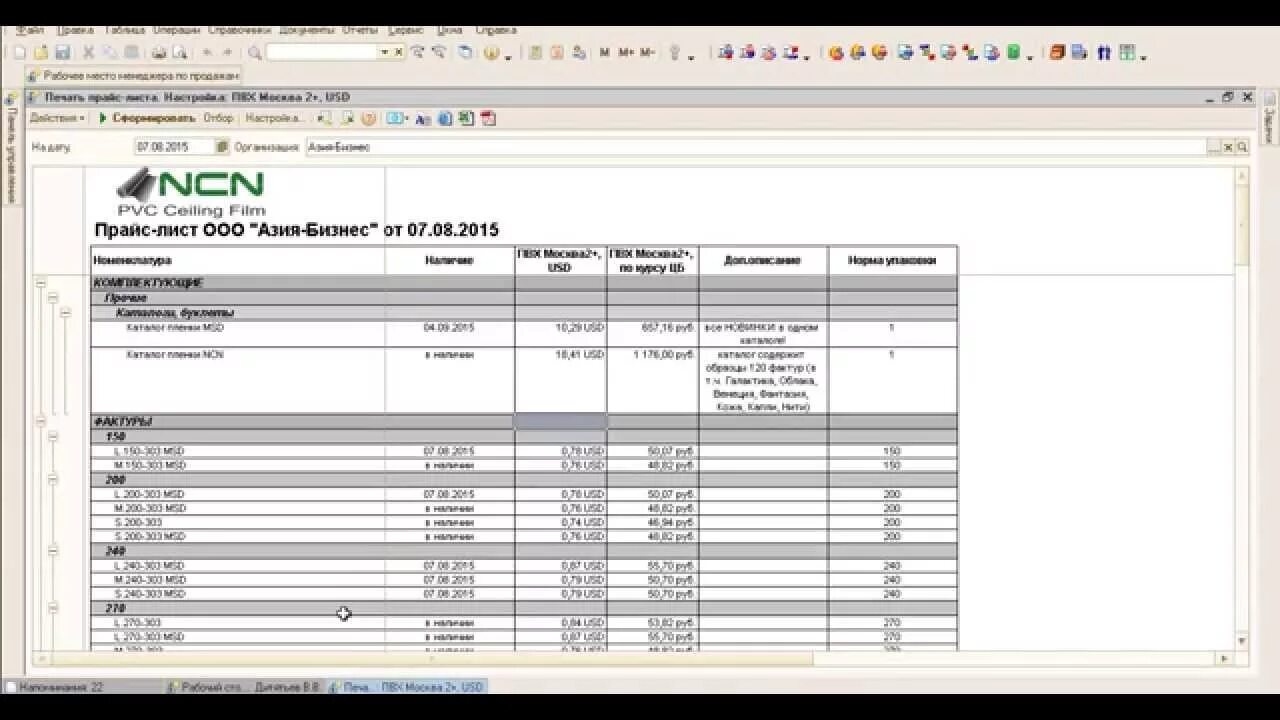The height and width of the screenshot is (720, 1280).
Task: Click the Open file folder icon
Action: click(41, 52)
